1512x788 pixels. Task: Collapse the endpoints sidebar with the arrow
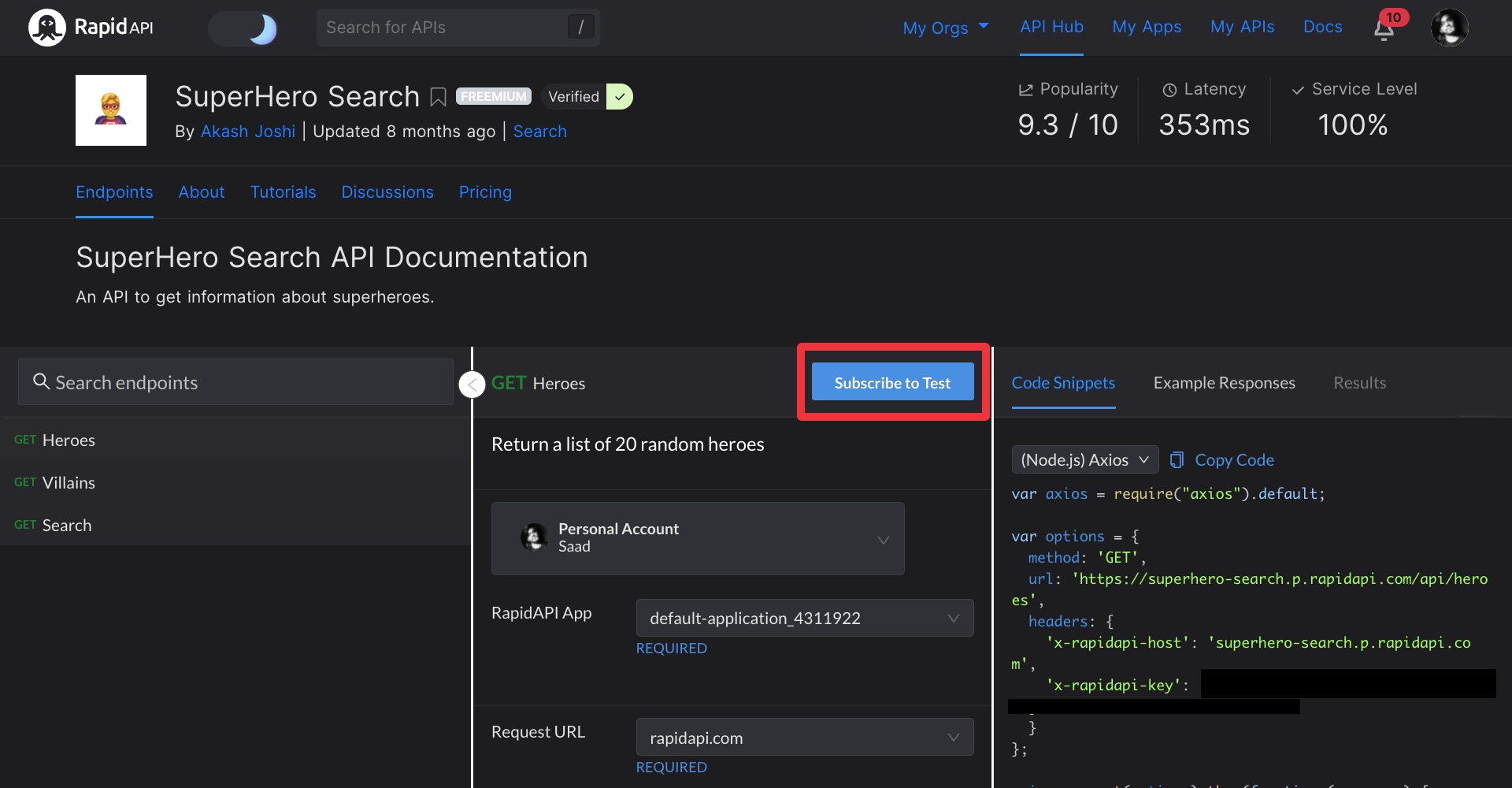(472, 385)
